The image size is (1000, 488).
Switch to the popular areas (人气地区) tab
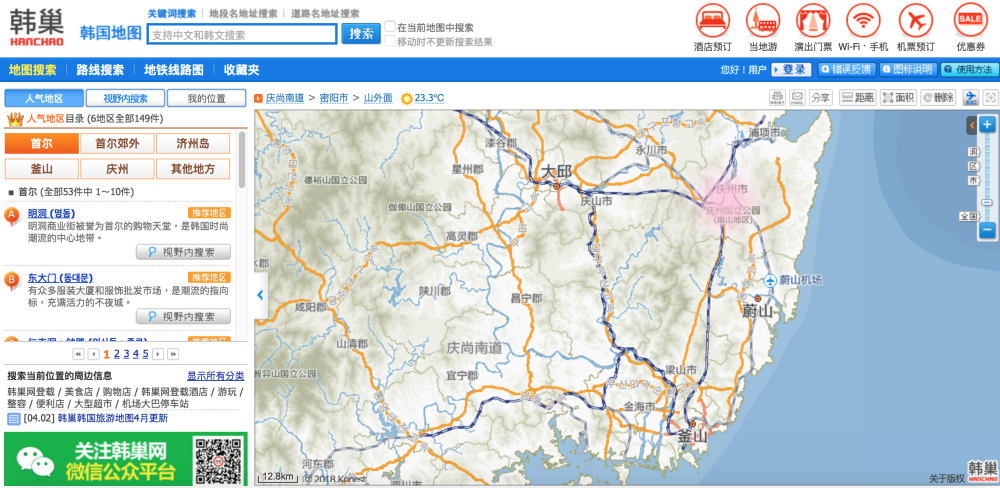point(44,98)
